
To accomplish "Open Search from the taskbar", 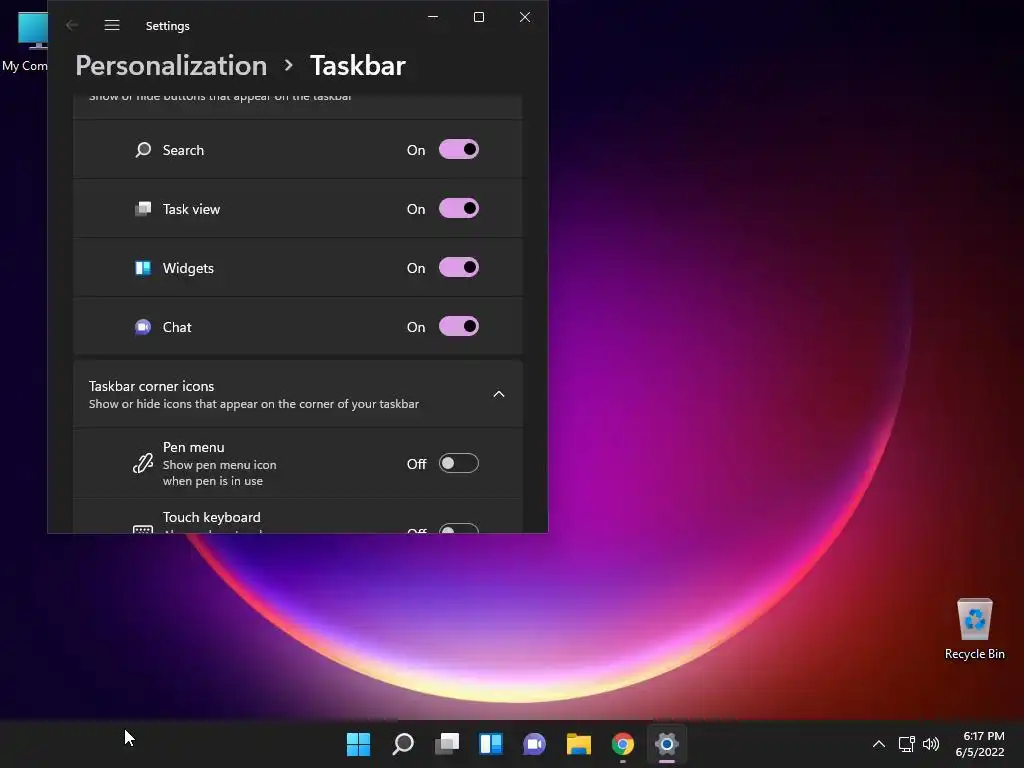I will (x=403, y=744).
